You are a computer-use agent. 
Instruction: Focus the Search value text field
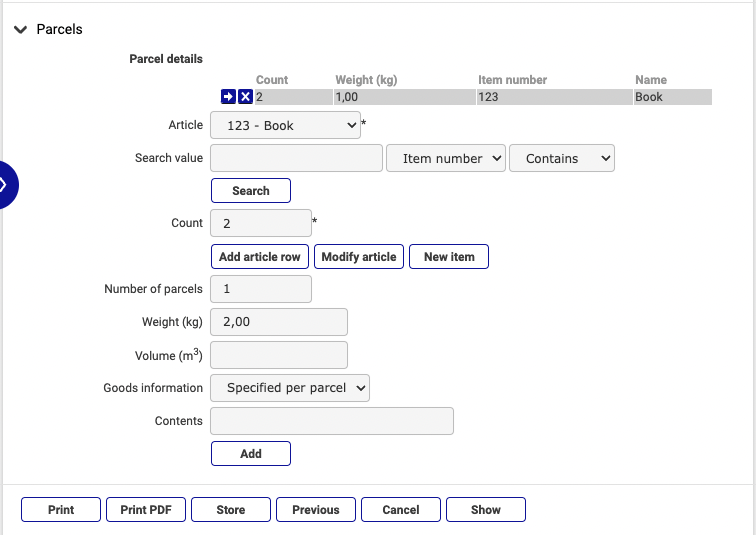tap(297, 158)
